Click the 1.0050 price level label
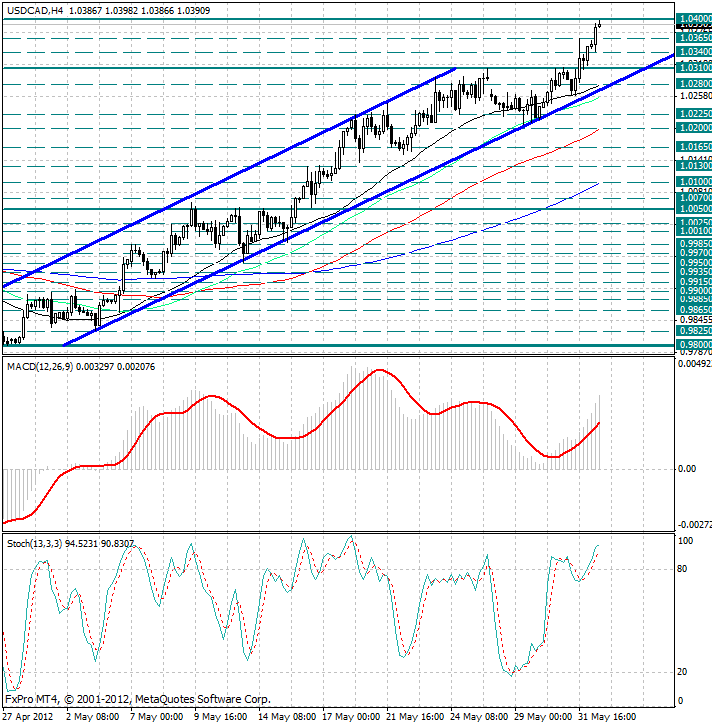The image size is (712, 724). pyautogui.click(x=694, y=208)
